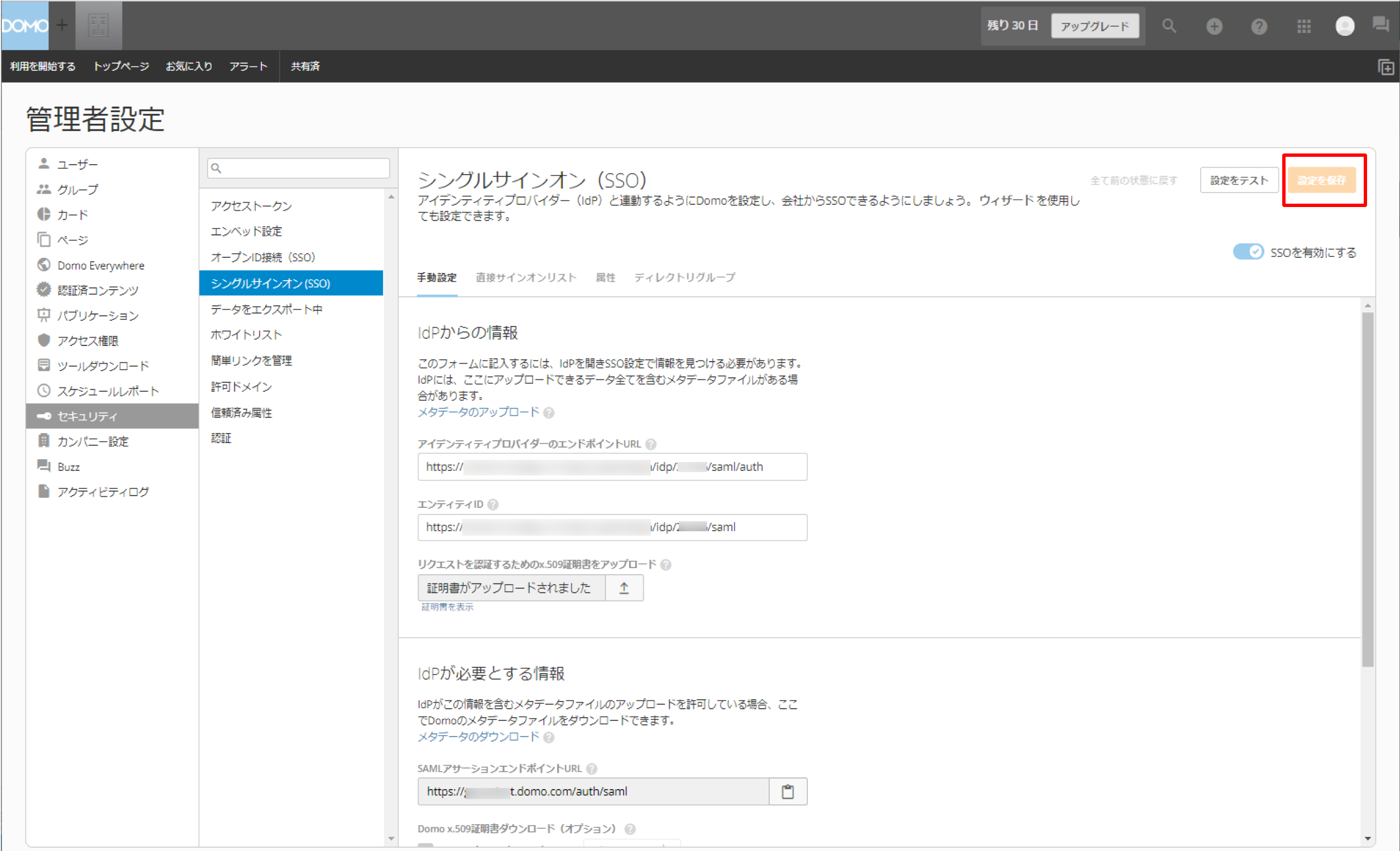Click the エンティティID input field
The width and height of the screenshot is (1400, 851).
click(612, 527)
